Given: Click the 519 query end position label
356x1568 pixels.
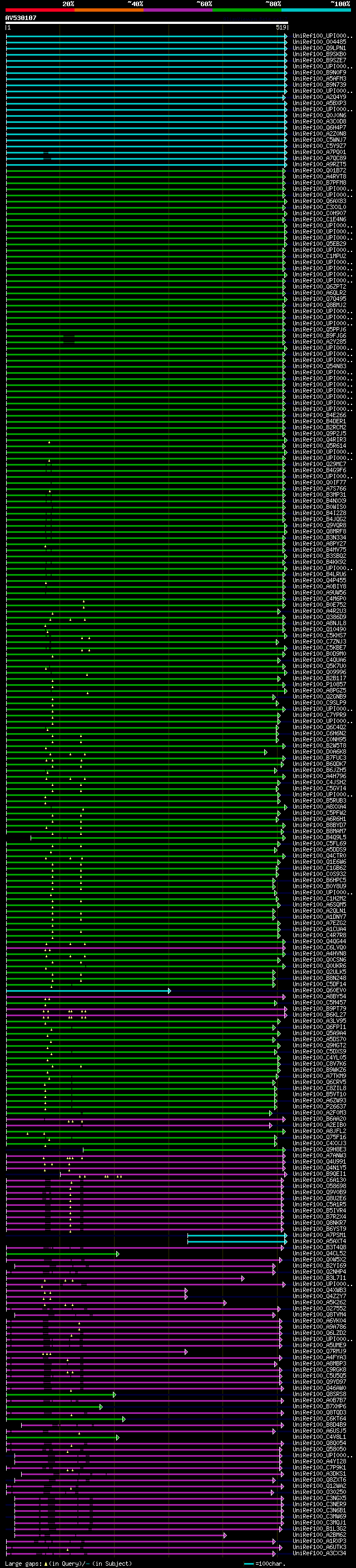Looking at the screenshot, I should (281, 27).
